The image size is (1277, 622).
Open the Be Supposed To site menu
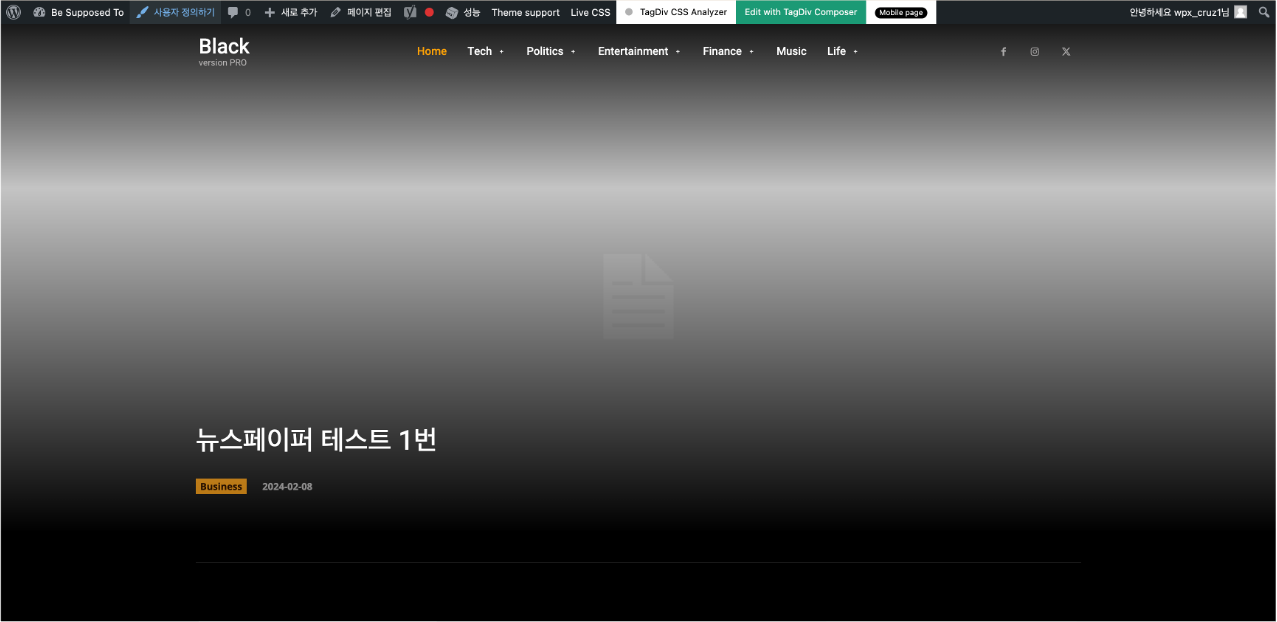[x=79, y=12]
